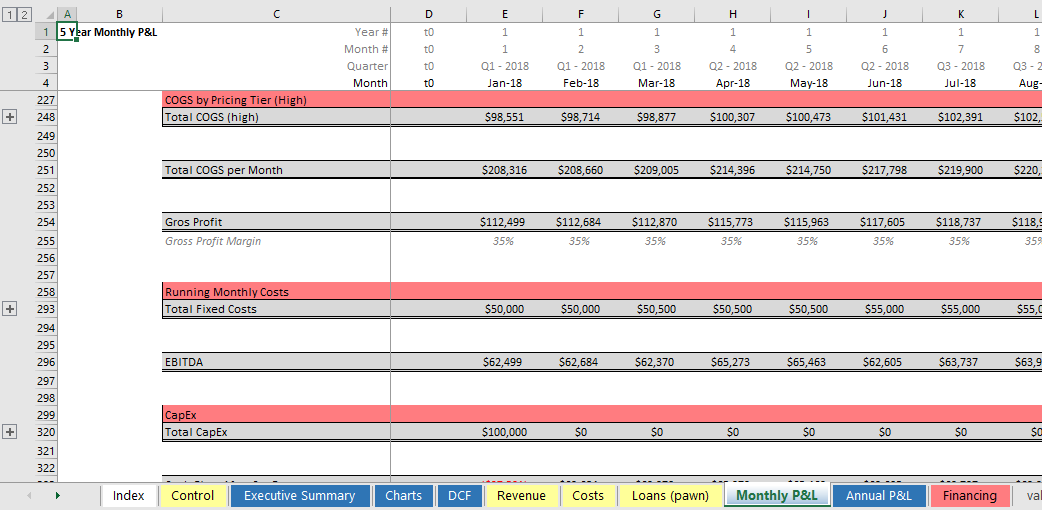This screenshot has width=1042, height=510.
Task: Show outline level 1 rows
Action: click(x=9, y=13)
